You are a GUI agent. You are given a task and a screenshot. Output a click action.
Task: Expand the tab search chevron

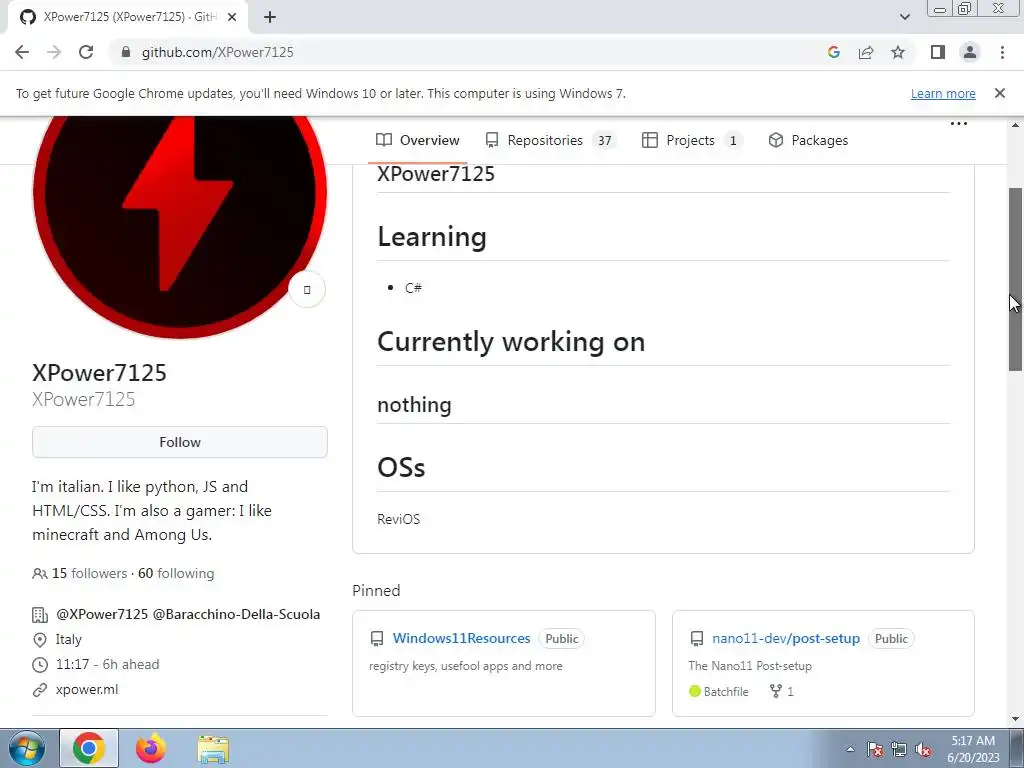904,17
